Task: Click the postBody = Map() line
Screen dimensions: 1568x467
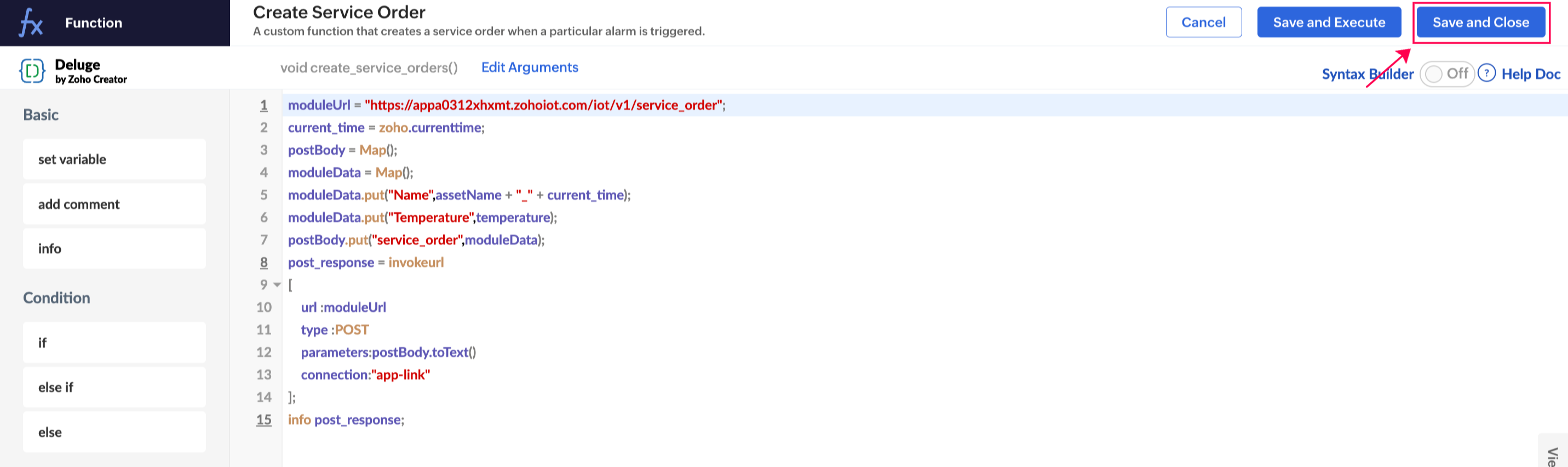Action: pyautogui.click(x=342, y=150)
